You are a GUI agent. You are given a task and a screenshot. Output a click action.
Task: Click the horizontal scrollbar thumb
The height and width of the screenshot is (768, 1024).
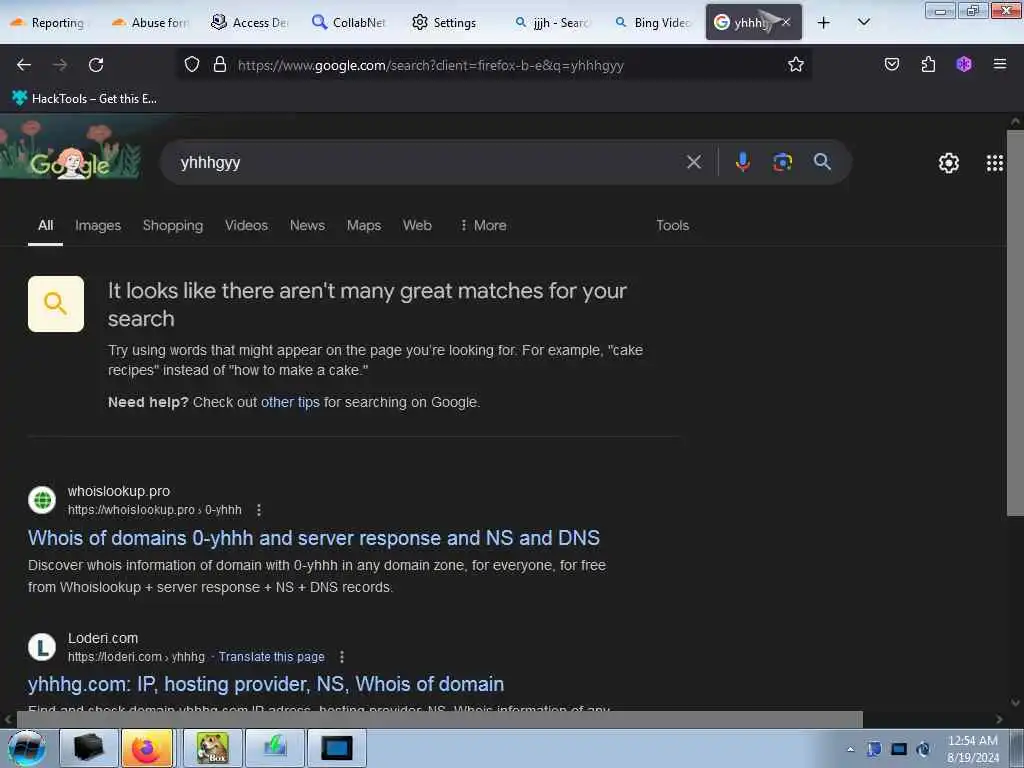point(439,719)
